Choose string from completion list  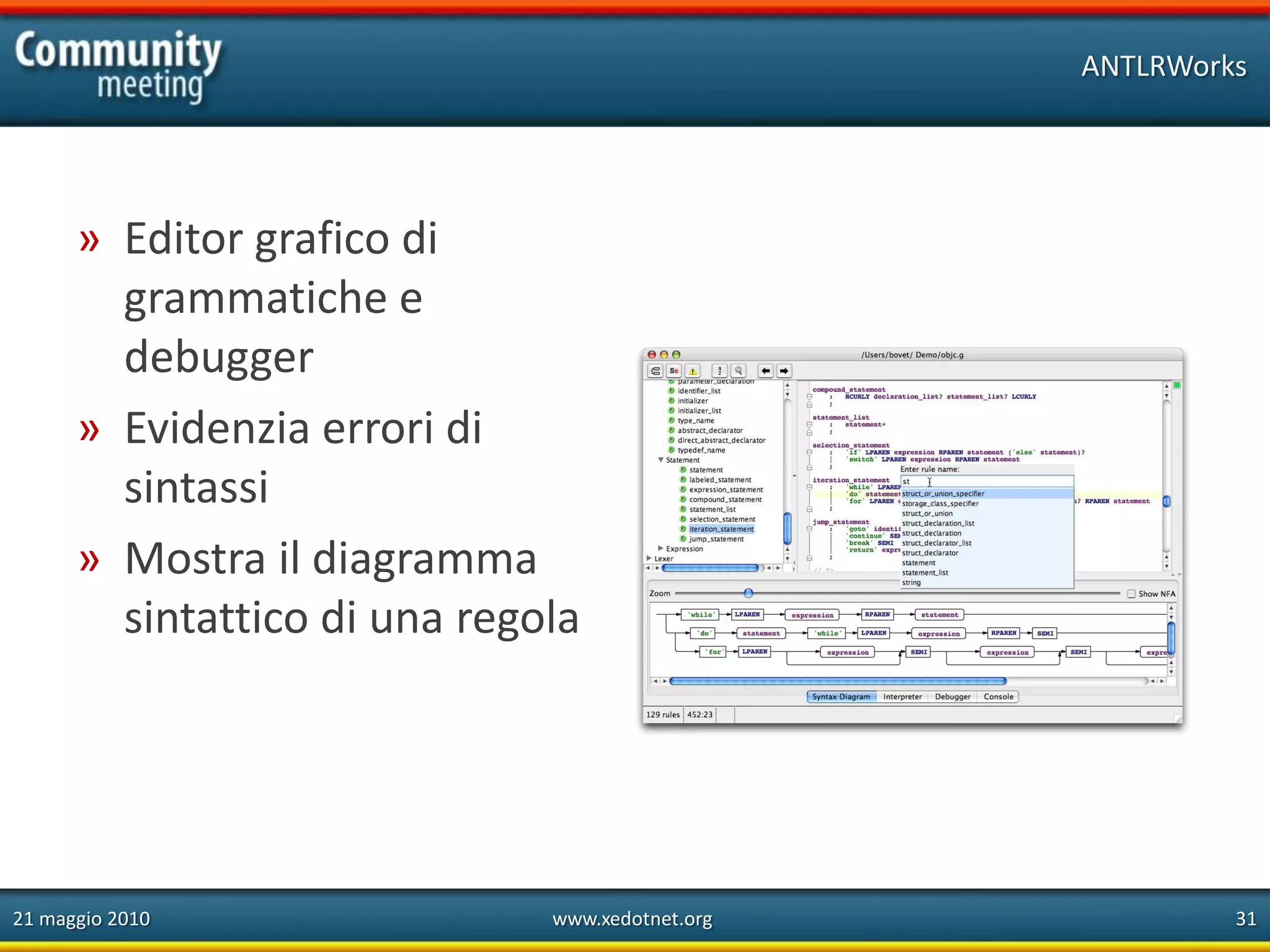pos(987,583)
